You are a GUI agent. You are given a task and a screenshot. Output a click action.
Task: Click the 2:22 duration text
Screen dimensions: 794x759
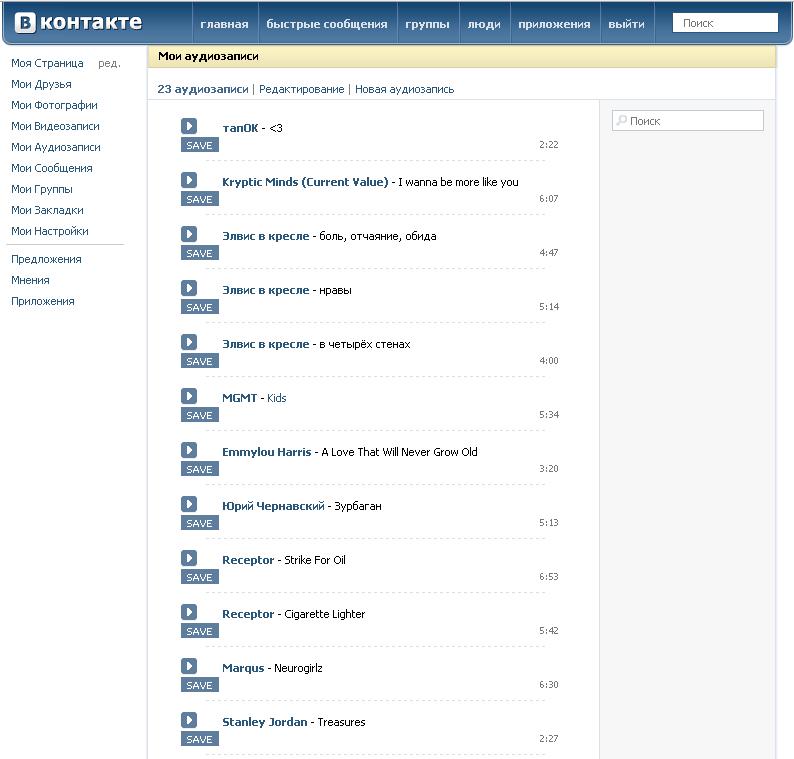coord(548,145)
